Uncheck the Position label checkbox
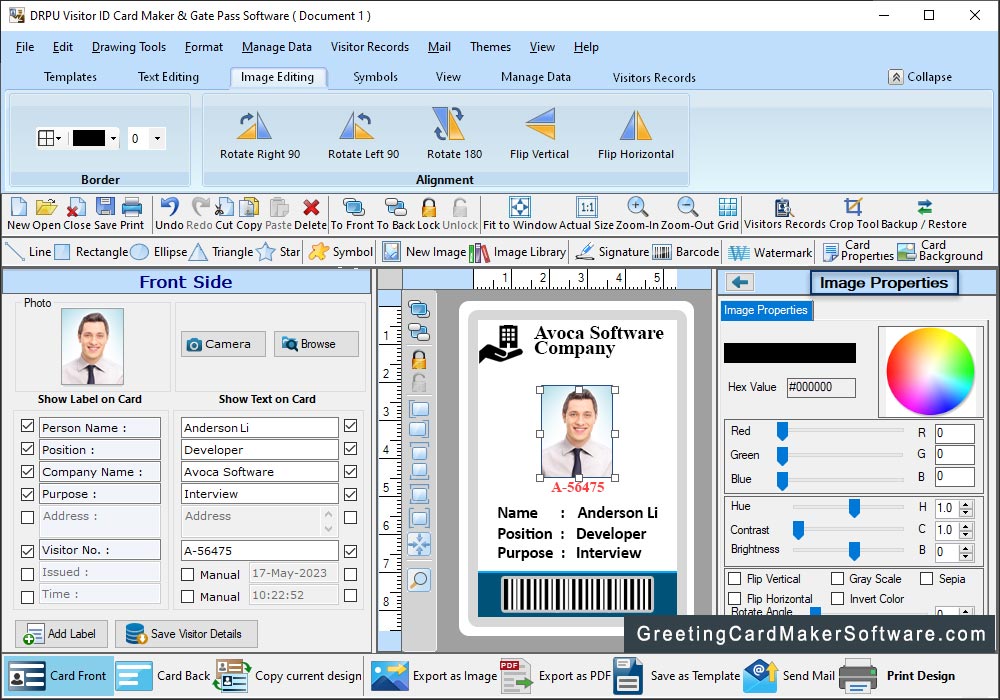The height and width of the screenshot is (700, 1000). [x=27, y=449]
